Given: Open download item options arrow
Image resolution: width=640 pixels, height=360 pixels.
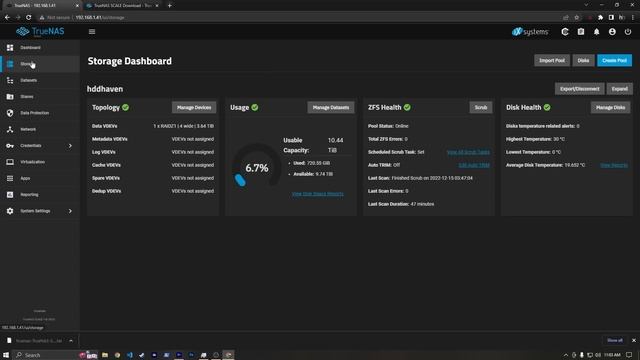Looking at the screenshot, I should tap(71, 340).
